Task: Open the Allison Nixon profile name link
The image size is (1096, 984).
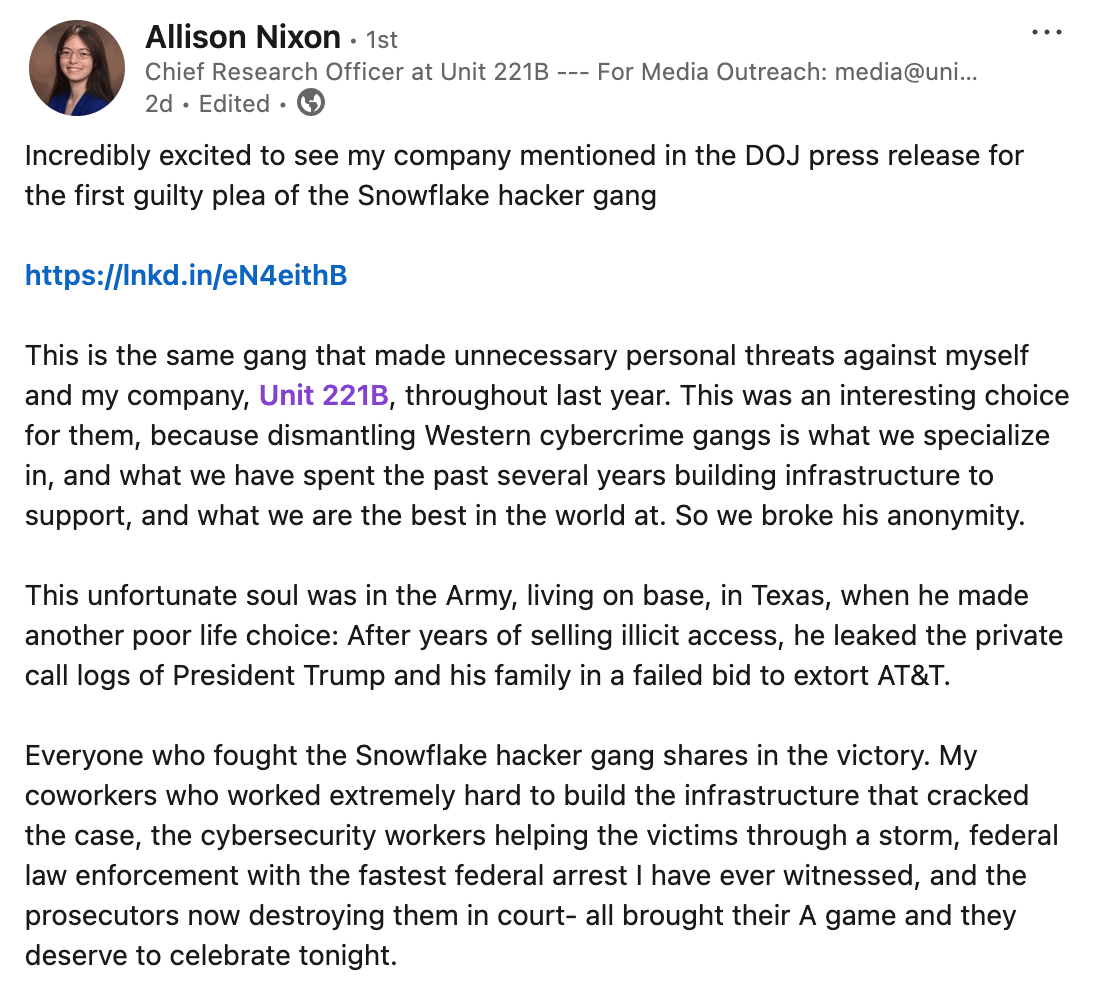Action: (x=243, y=37)
